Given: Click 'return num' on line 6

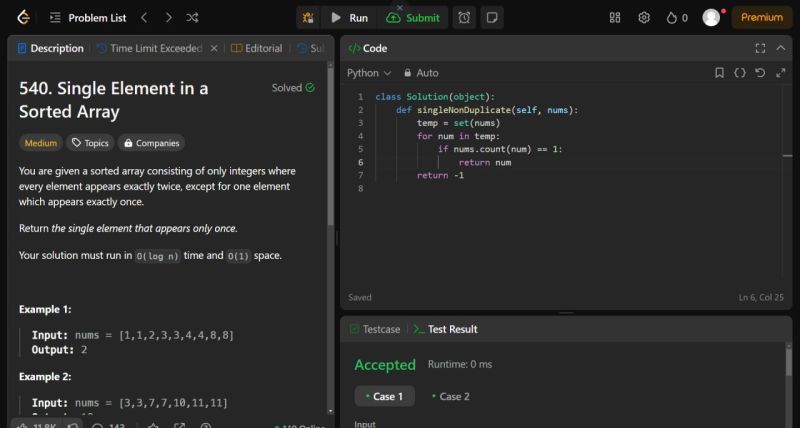Looking at the screenshot, I should pyautogui.click(x=485, y=162).
